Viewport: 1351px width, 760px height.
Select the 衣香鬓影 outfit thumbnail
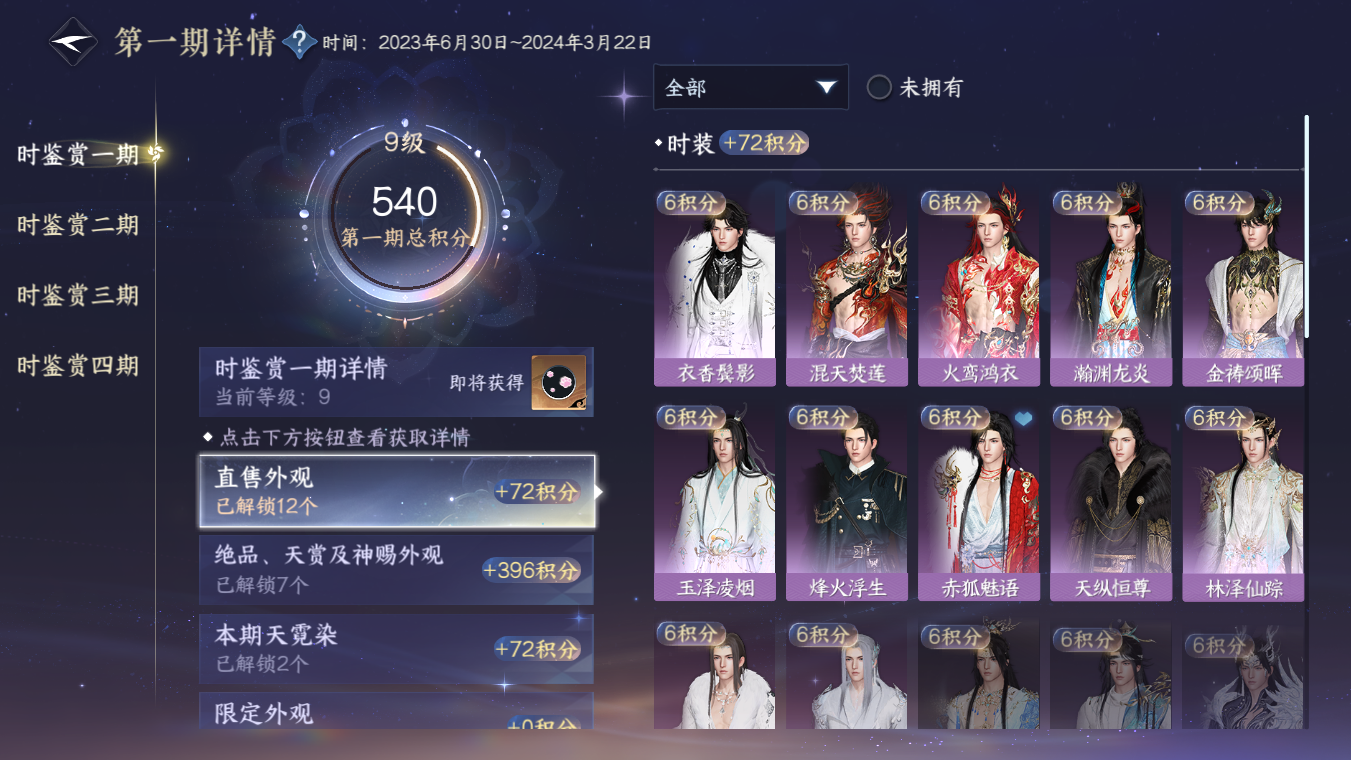click(x=714, y=288)
